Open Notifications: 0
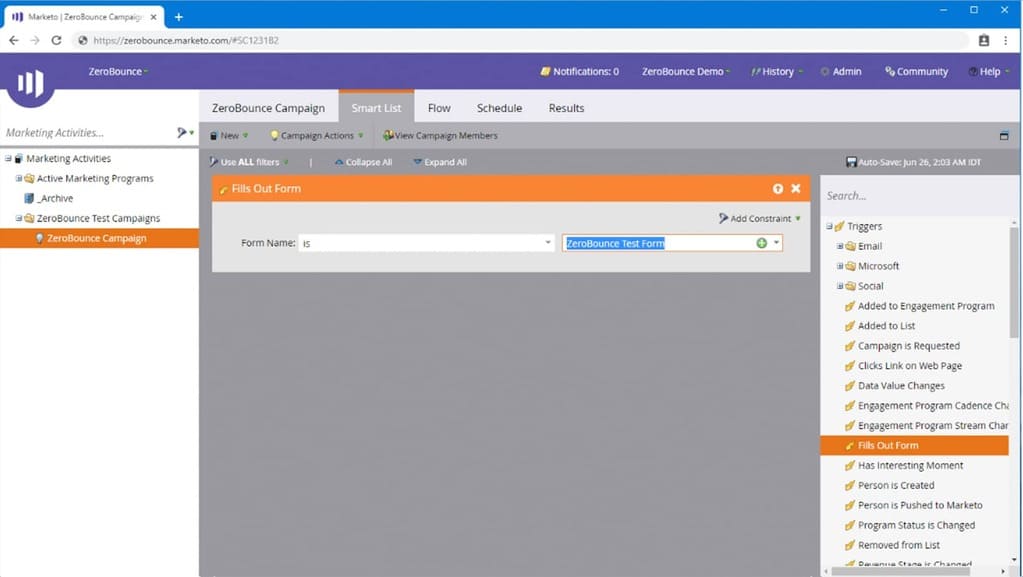Screen dimensions: 1023x577 coord(579,71)
